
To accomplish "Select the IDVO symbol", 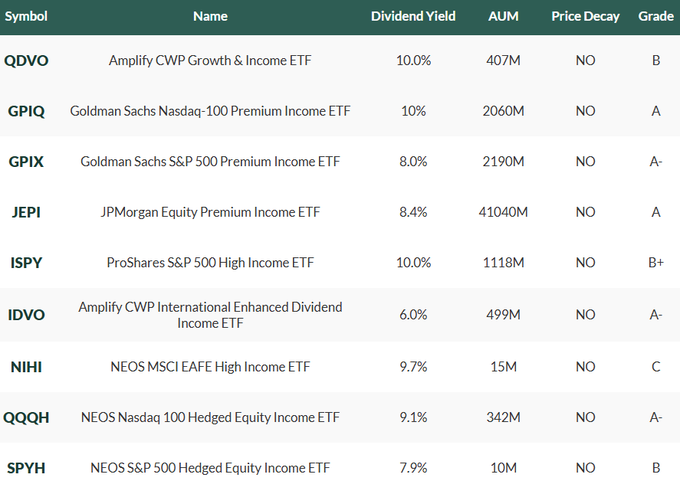I will (26, 315).
